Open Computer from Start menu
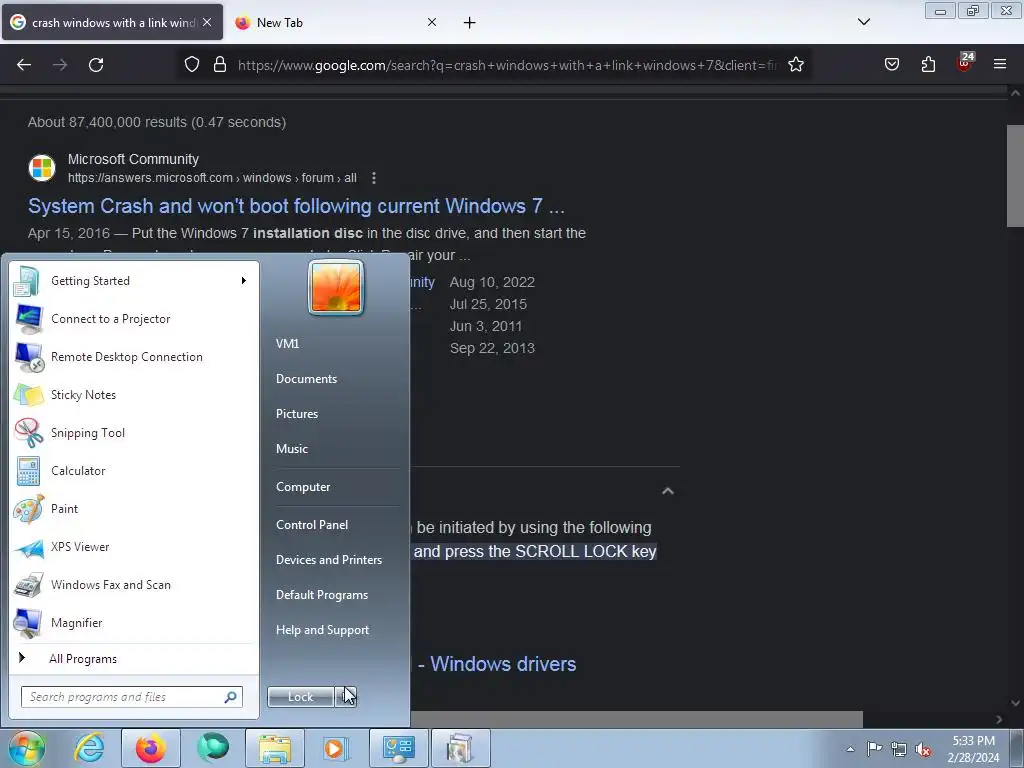1024x768 pixels. click(x=303, y=487)
